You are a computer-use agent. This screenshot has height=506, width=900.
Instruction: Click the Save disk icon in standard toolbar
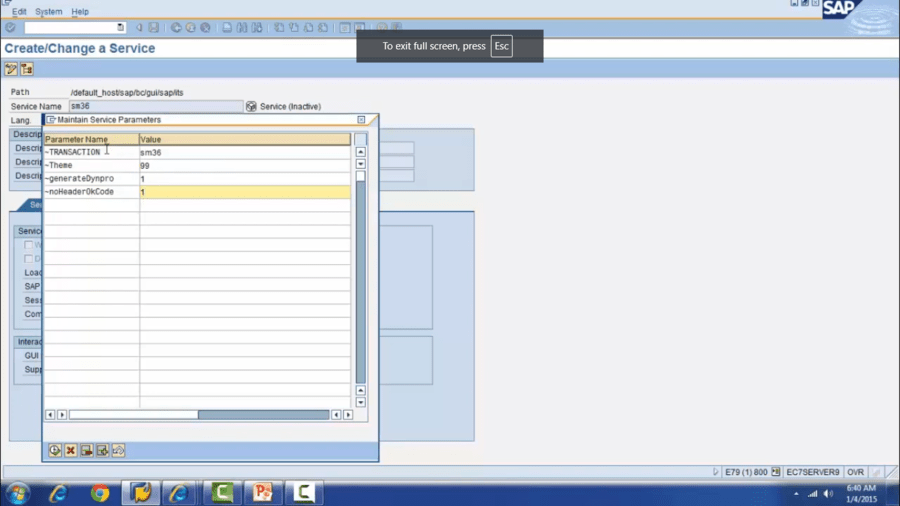(154, 28)
